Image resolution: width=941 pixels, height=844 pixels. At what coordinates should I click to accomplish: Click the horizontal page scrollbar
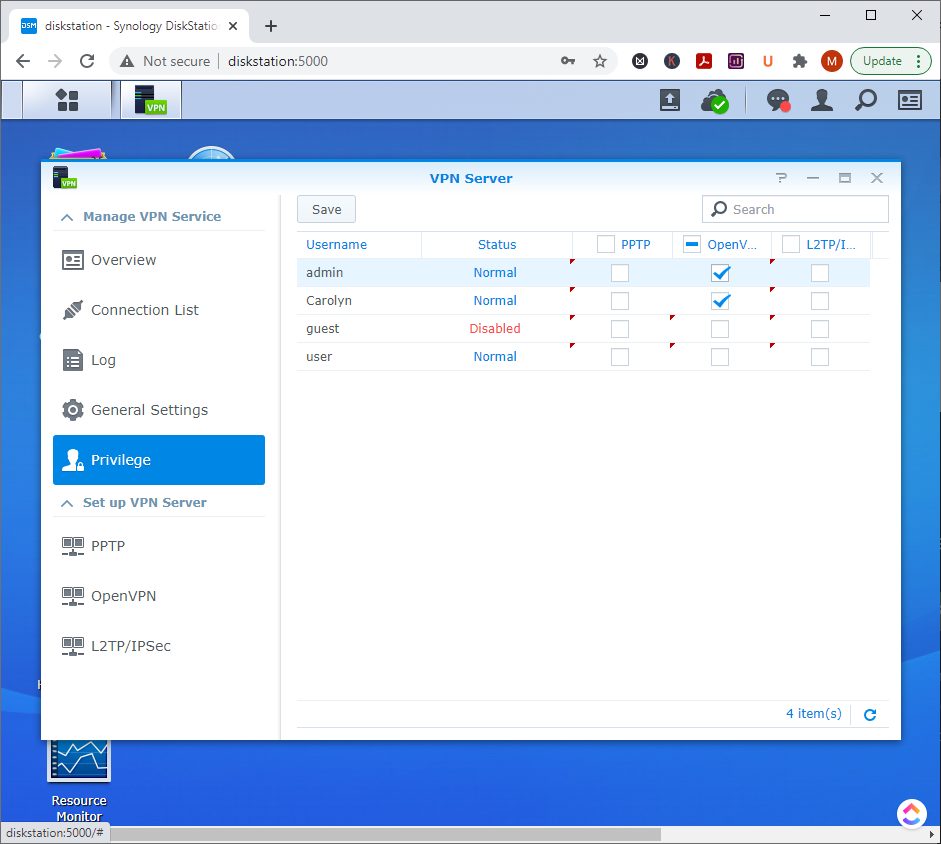pos(385,834)
